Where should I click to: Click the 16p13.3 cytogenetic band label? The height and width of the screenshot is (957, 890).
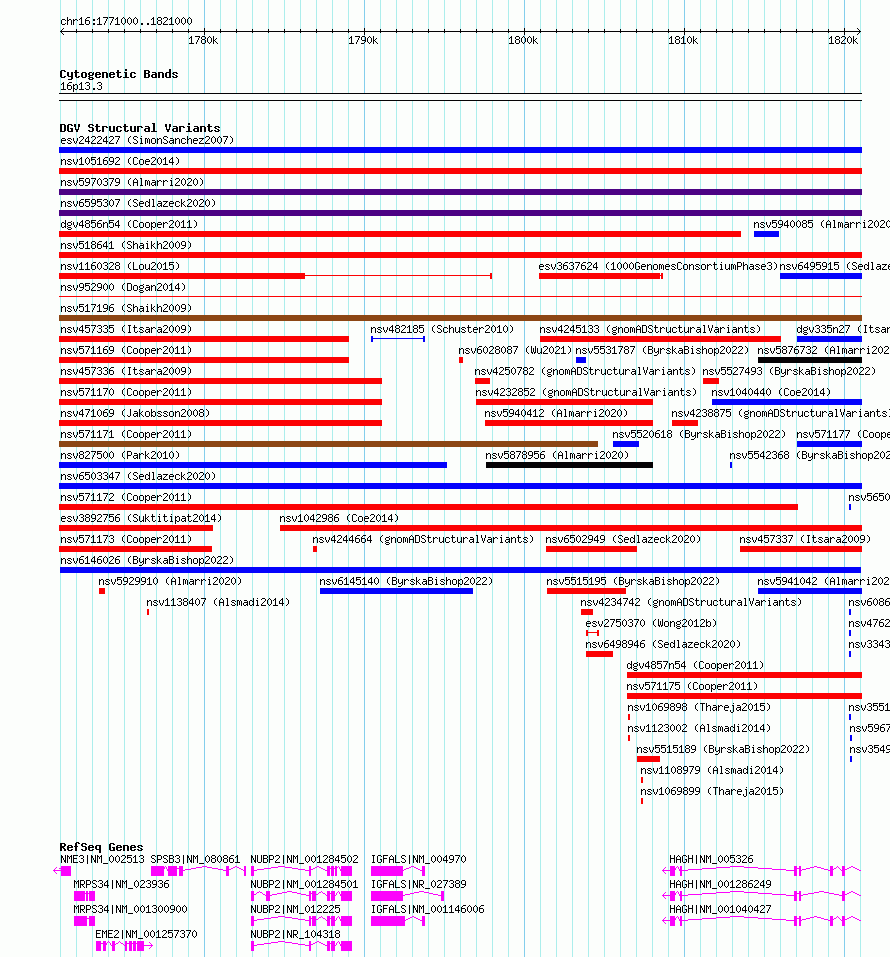pyautogui.click(x=81, y=87)
